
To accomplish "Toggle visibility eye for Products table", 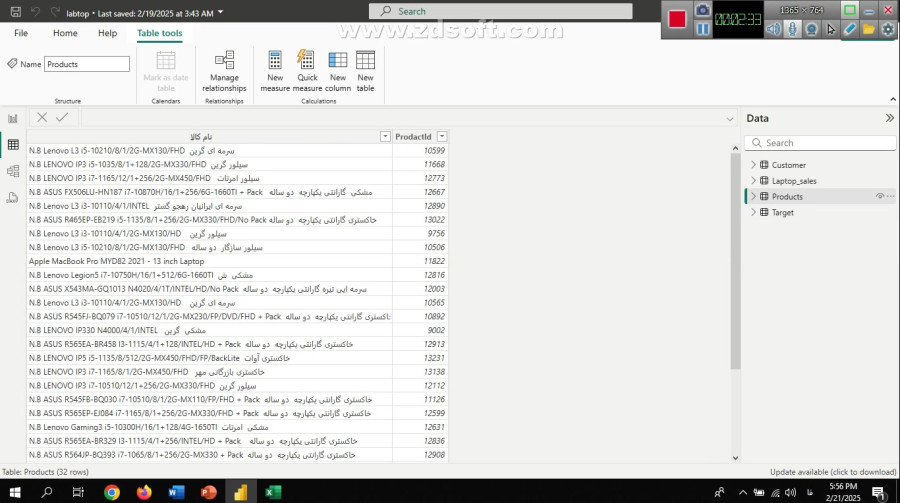I will pos(879,196).
